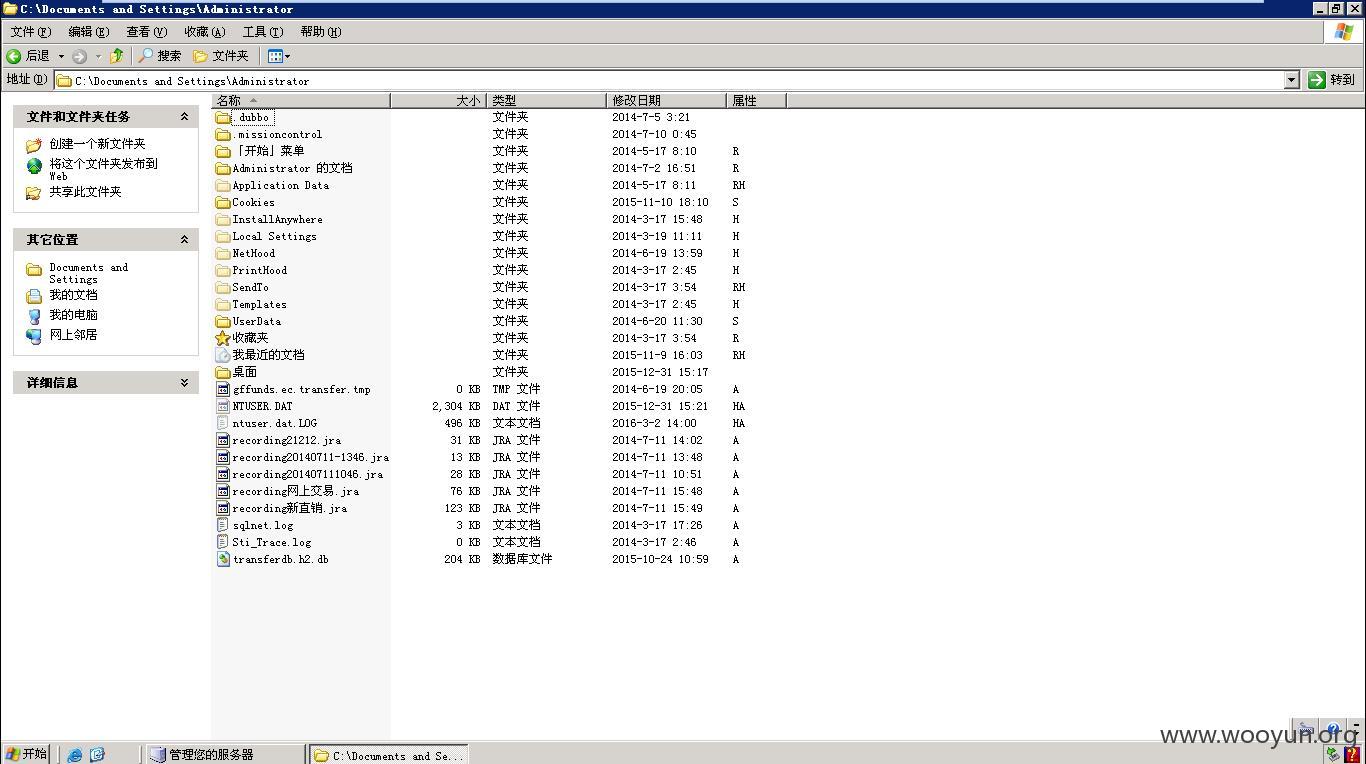Select transferdb.h2.db database file icon
Image resolution: width=1366 pixels, height=764 pixels.
coord(223,559)
